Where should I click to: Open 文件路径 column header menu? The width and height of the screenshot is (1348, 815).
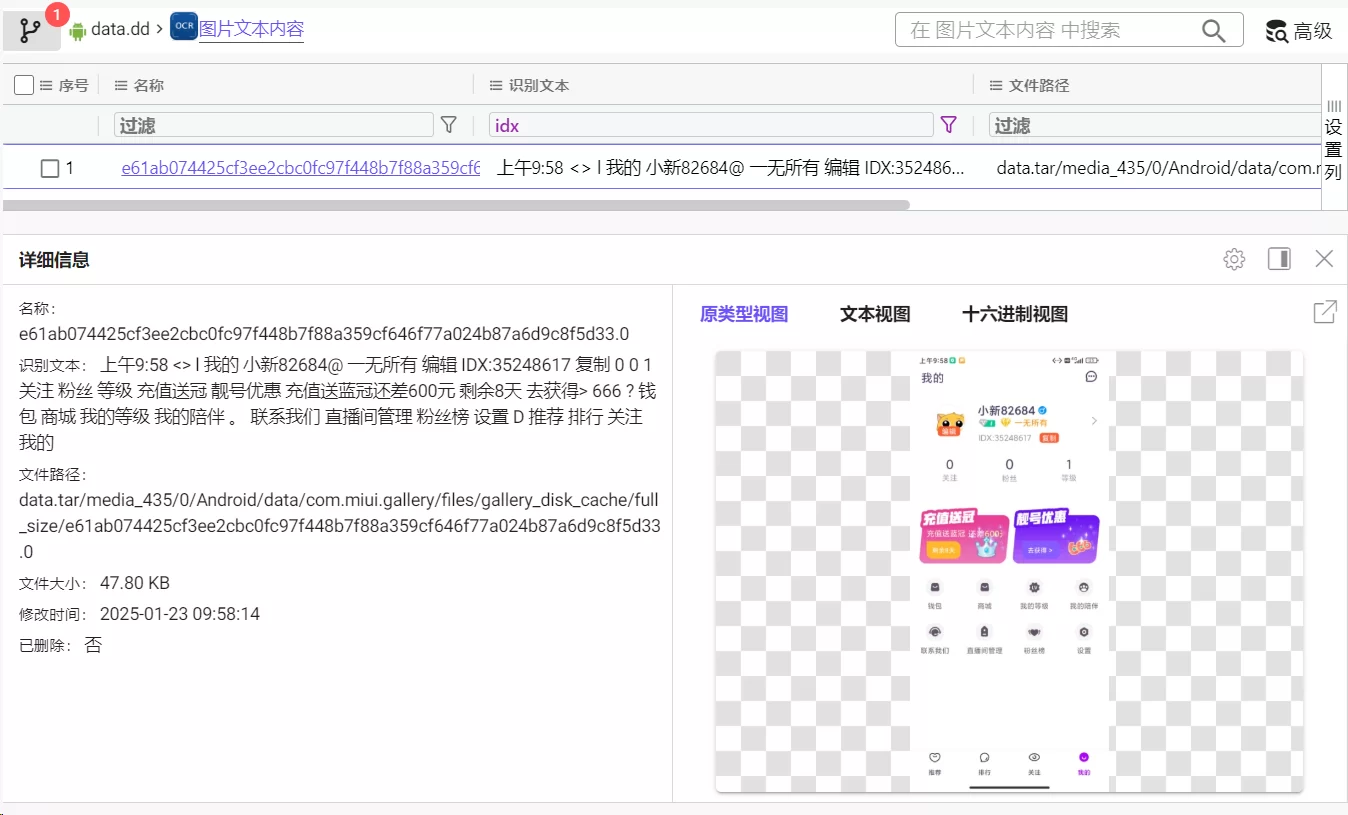click(996, 86)
